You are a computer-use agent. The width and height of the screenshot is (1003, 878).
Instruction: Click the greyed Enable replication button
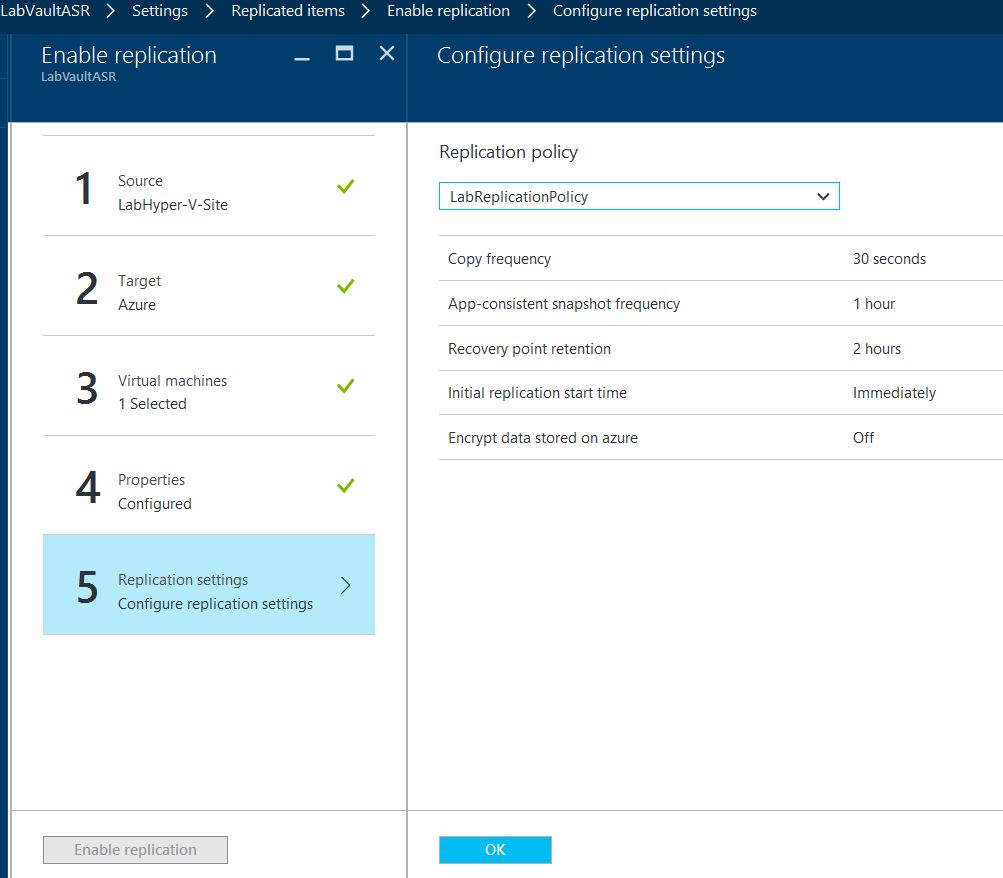135,850
